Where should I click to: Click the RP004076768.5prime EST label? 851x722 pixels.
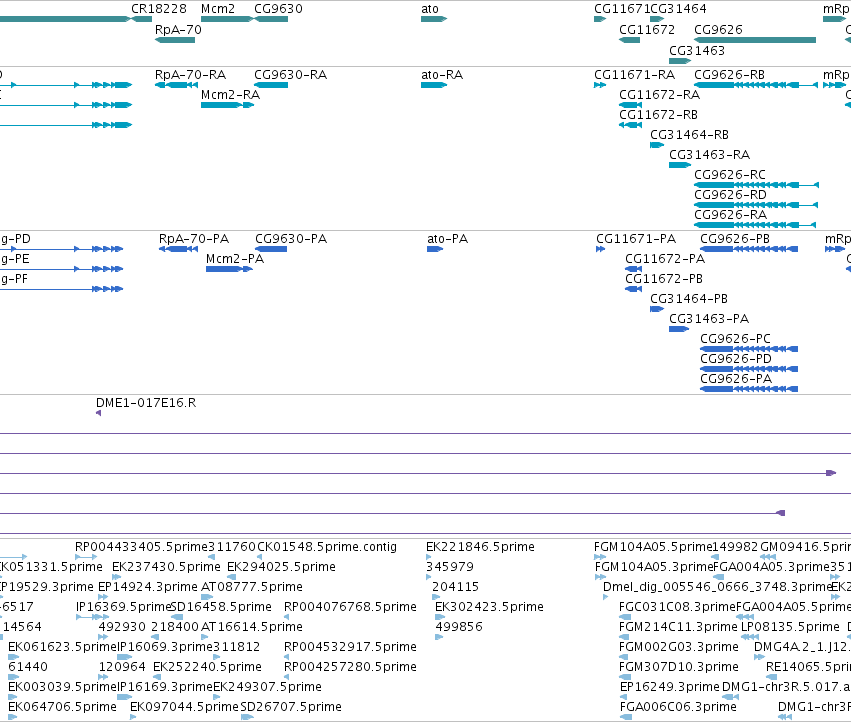click(350, 606)
